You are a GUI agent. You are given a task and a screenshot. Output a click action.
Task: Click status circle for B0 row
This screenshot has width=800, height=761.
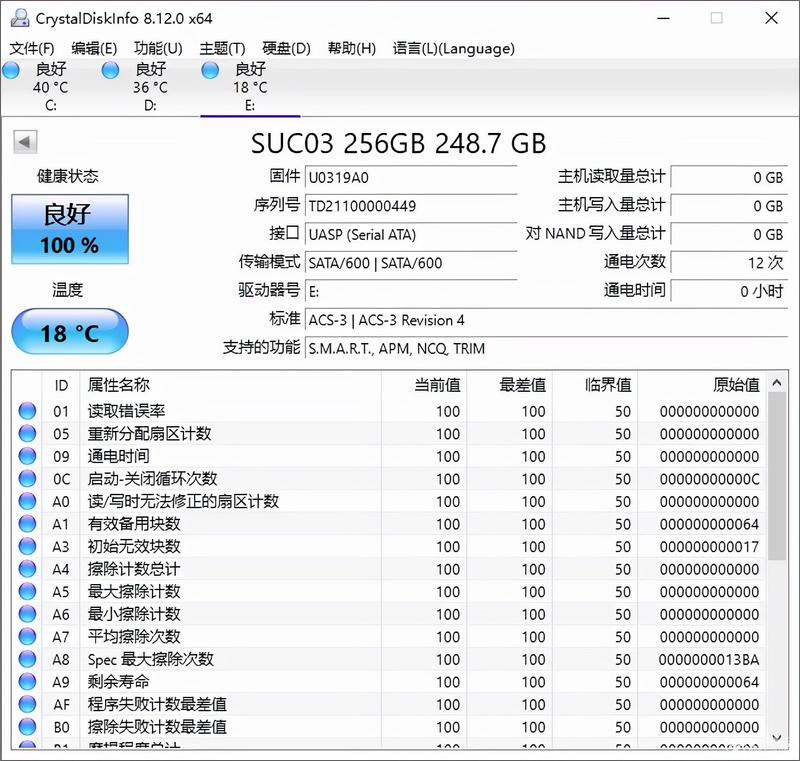tap(27, 726)
